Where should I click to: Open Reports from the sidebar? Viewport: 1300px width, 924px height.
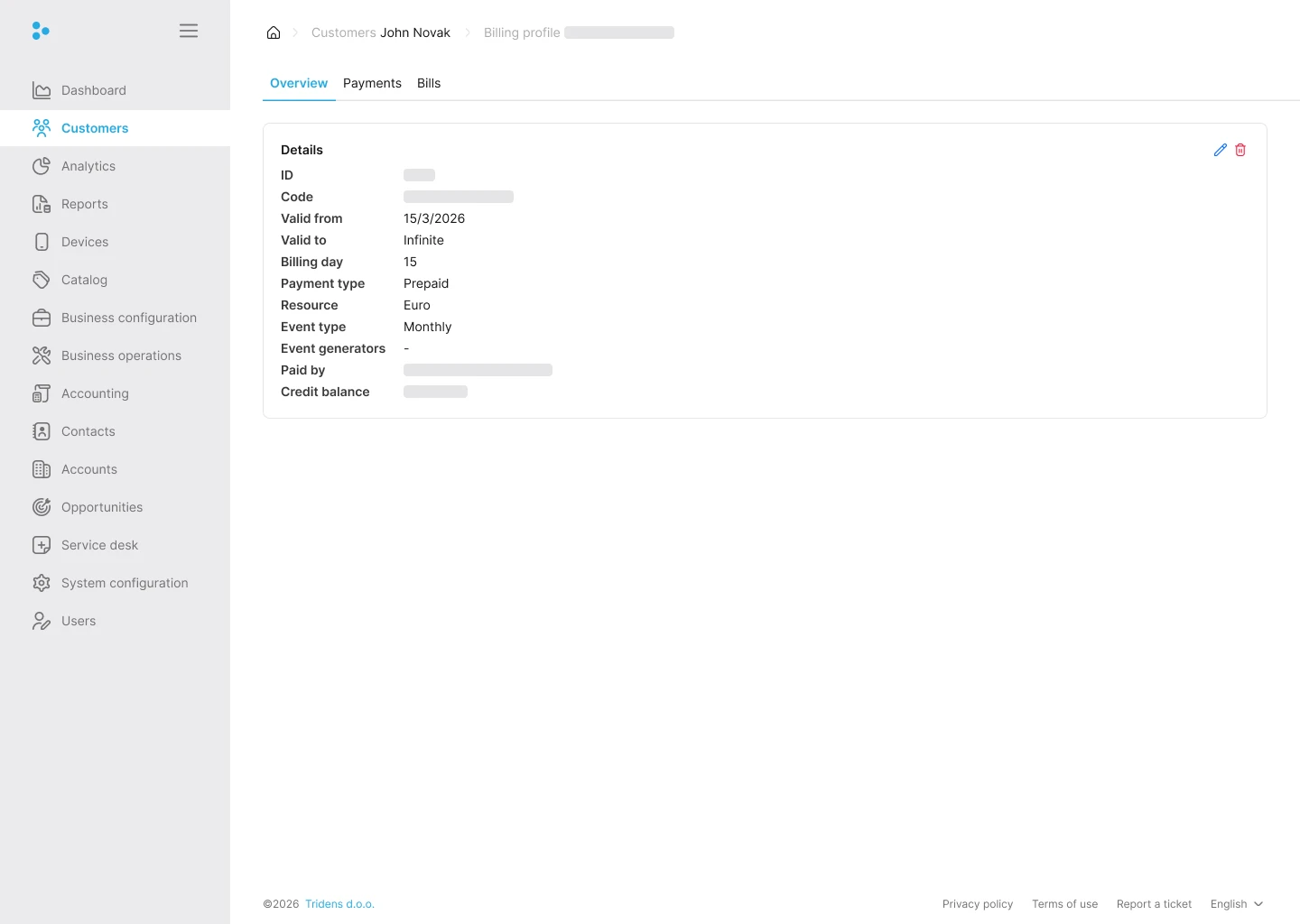click(x=83, y=204)
